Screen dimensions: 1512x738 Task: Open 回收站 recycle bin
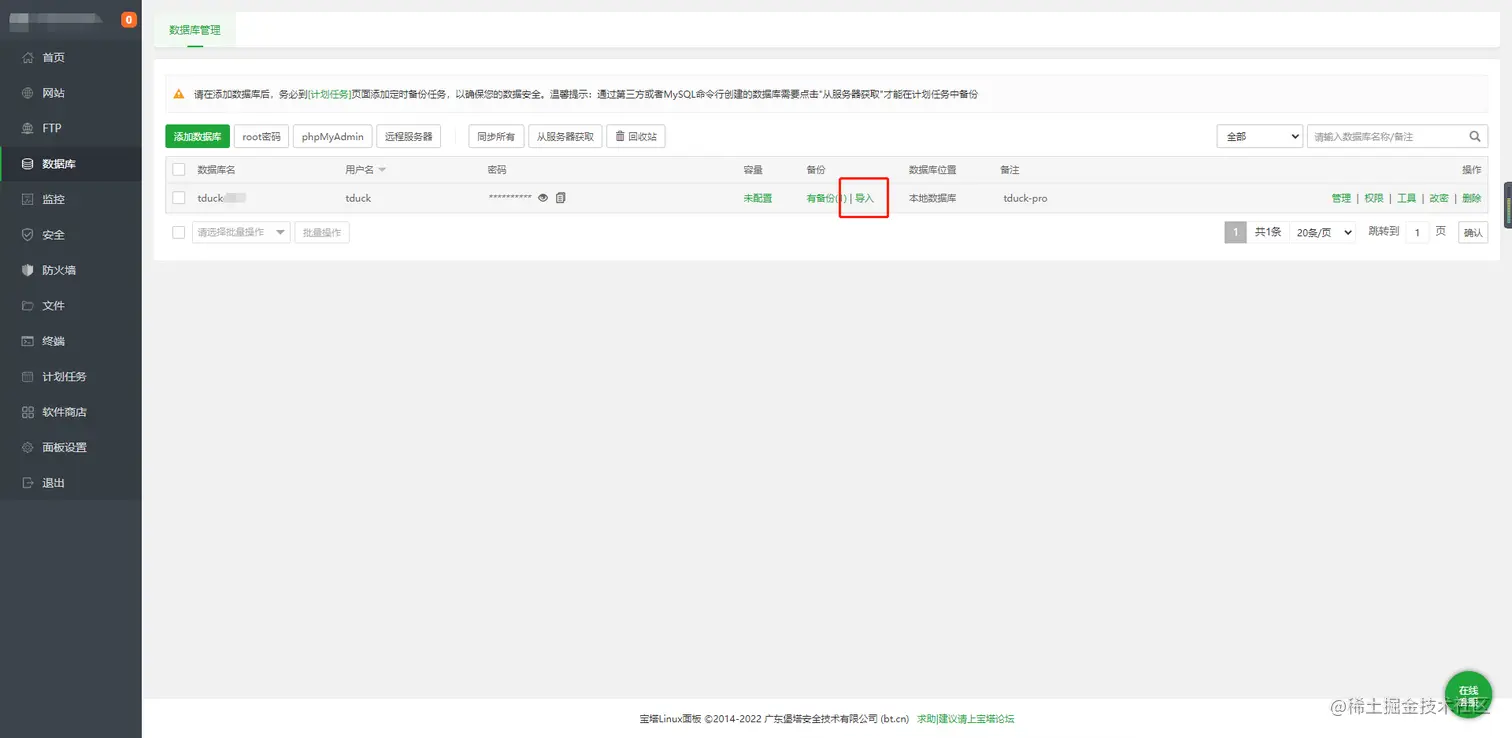tap(636, 136)
